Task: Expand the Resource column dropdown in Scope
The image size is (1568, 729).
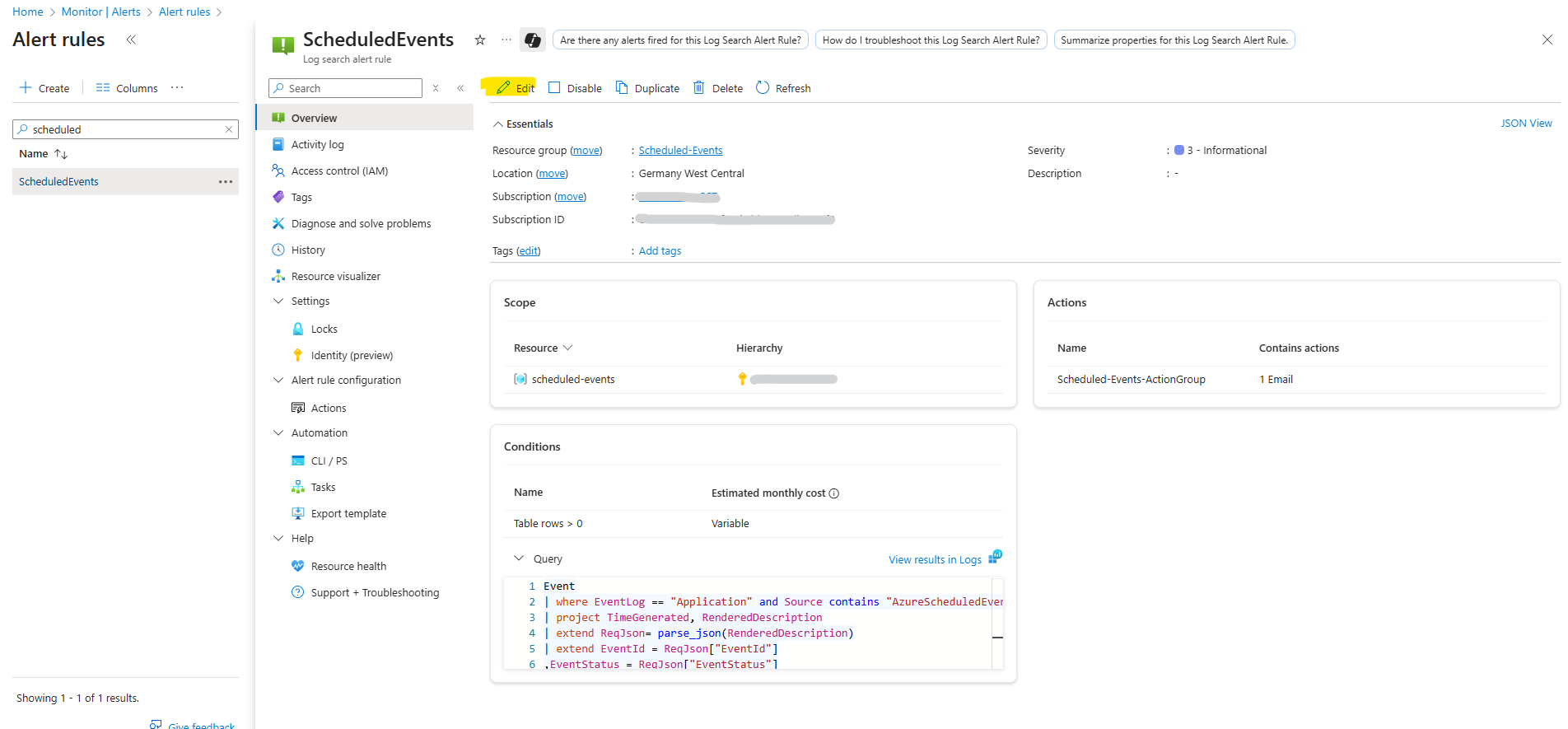Action: coord(567,348)
